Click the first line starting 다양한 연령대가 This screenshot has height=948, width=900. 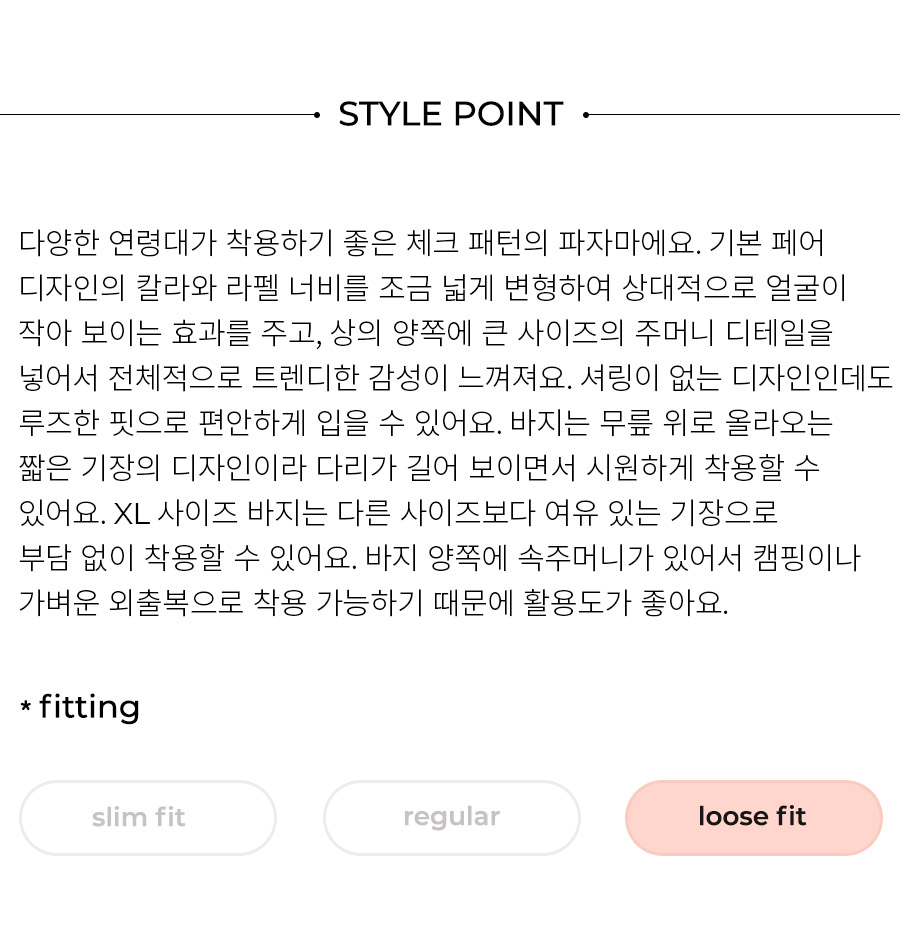[421, 242]
